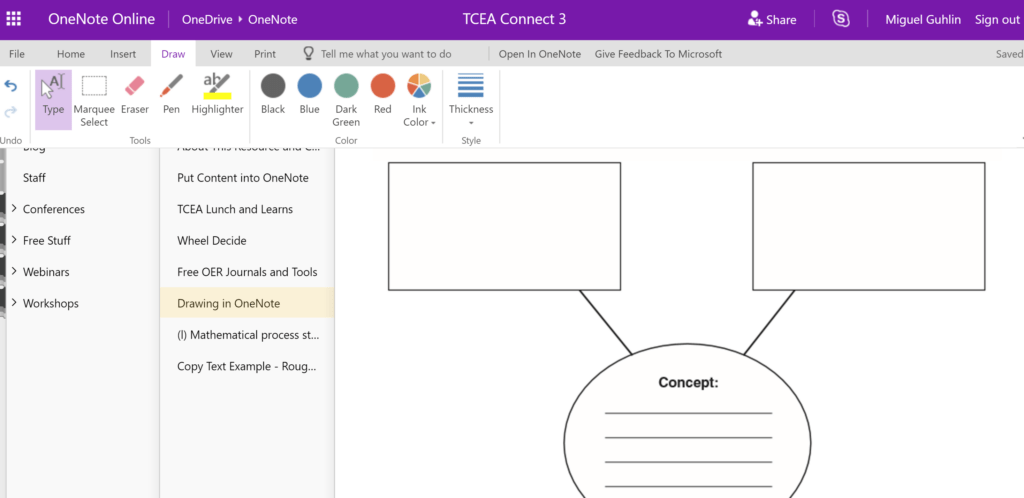Switch to the View tab
1024x498 pixels.
coord(221,54)
